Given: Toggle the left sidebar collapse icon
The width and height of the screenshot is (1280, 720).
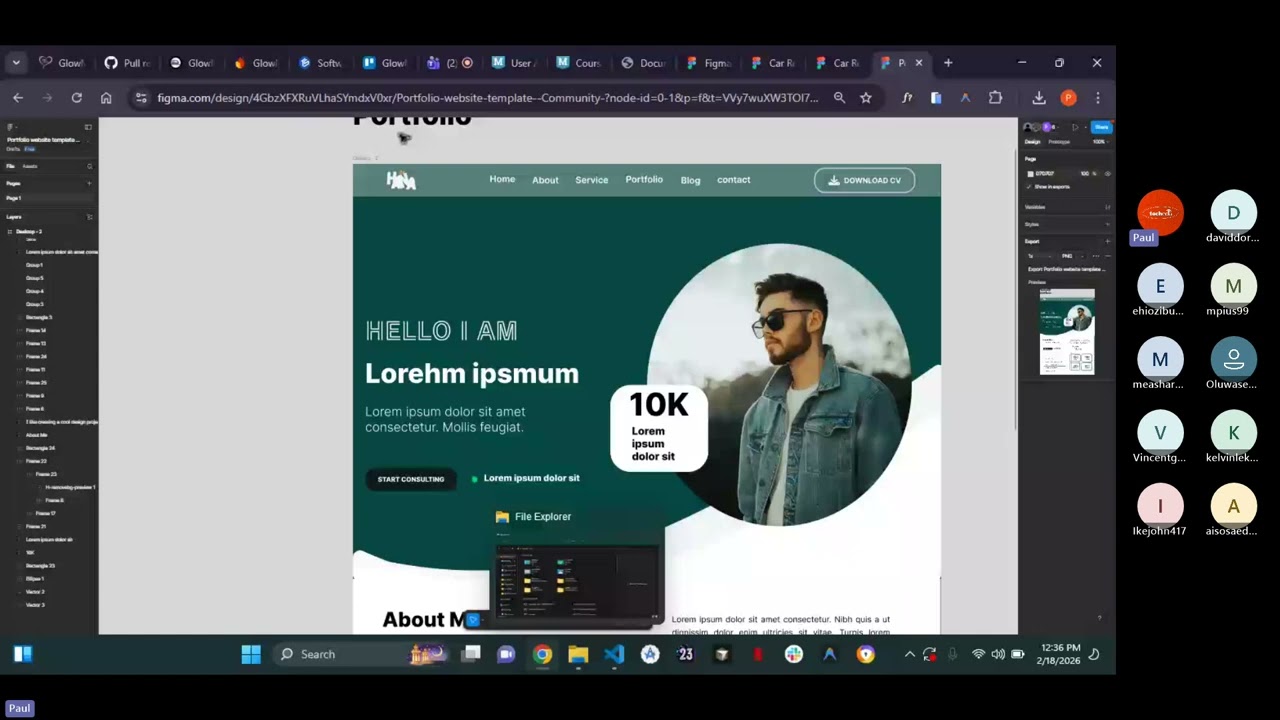Looking at the screenshot, I should pyautogui.click(x=88, y=127).
